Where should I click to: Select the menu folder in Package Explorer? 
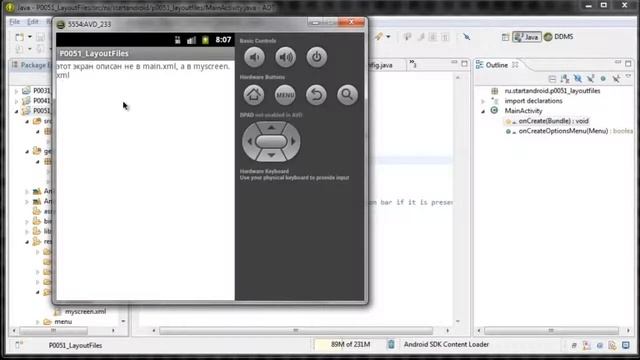(63, 322)
